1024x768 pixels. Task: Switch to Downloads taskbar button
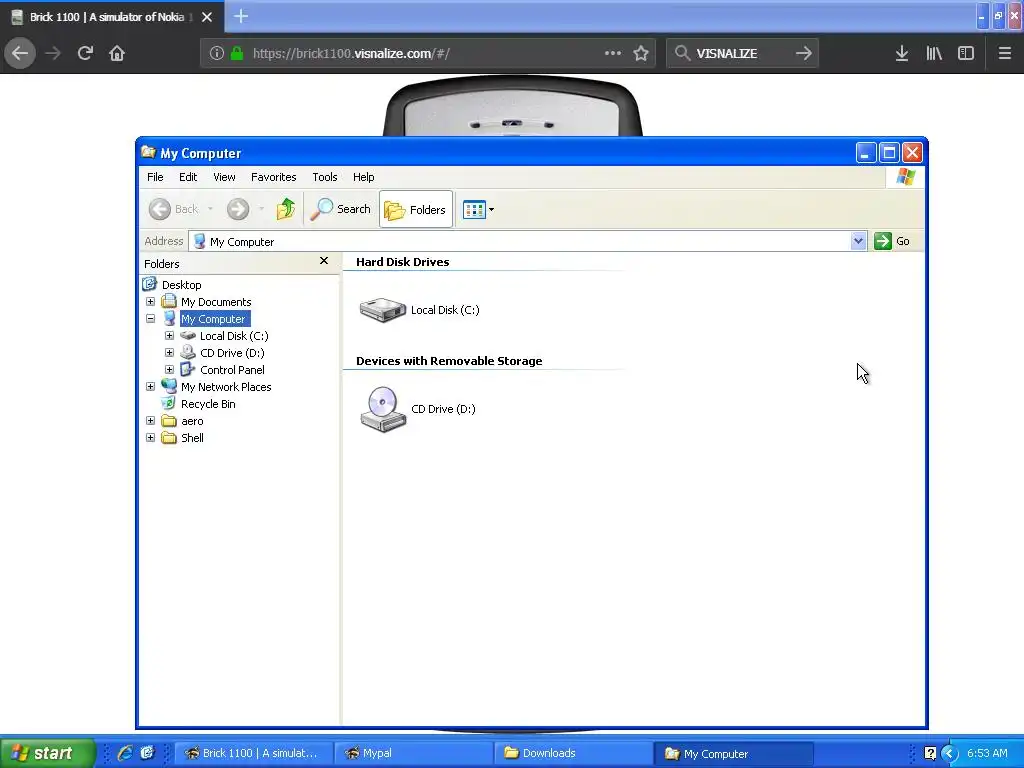(x=573, y=753)
